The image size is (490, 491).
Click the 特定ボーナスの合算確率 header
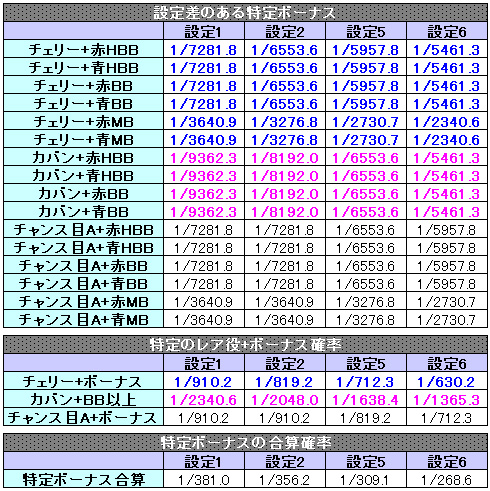coord(245,443)
